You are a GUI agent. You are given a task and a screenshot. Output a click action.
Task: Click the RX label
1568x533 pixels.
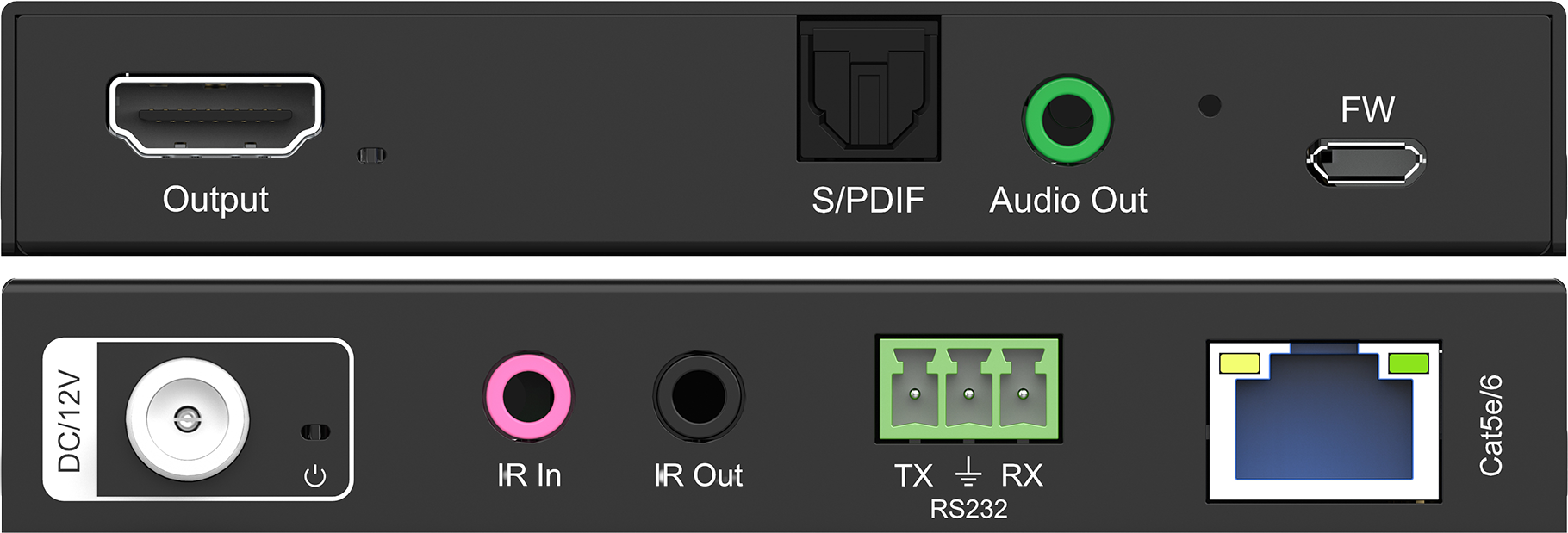coord(1022,475)
